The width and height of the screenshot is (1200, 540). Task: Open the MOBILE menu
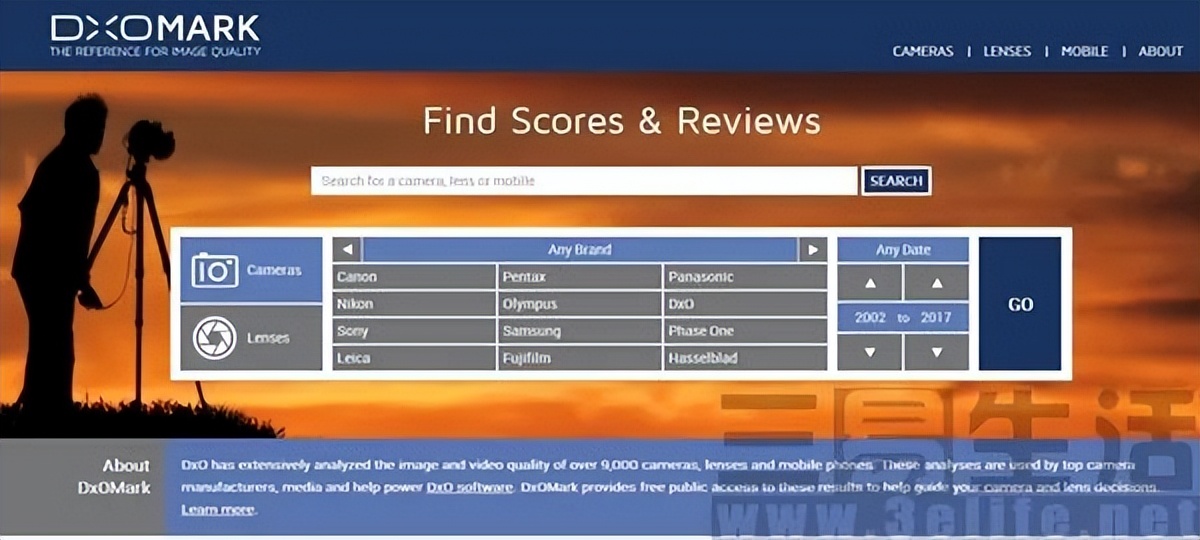[1084, 51]
